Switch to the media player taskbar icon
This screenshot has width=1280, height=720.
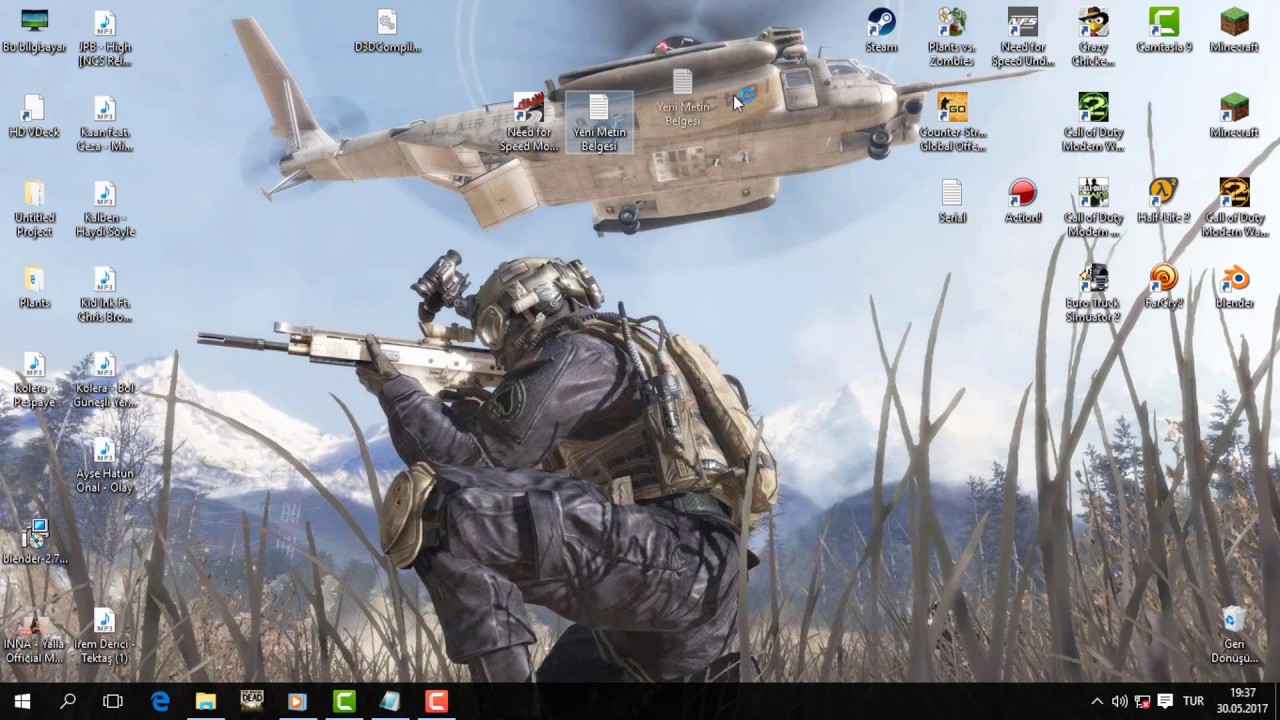click(x=297, y=701)
